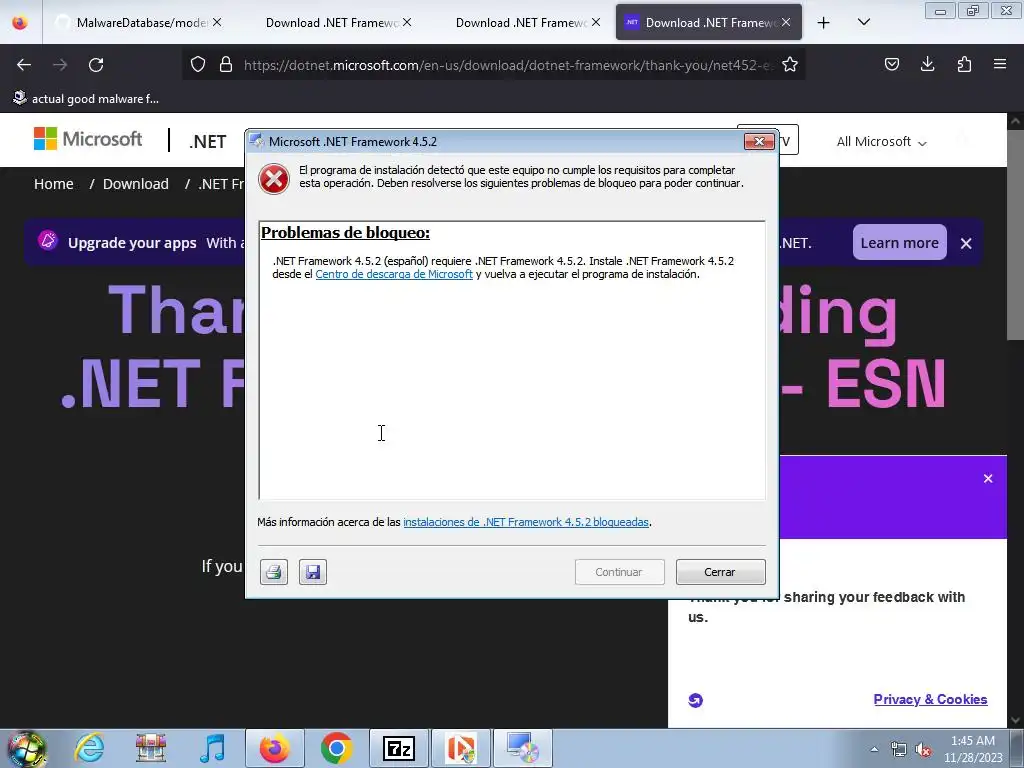This screenshot has height=768, width=1024.
Task: Open a new tab with plus
Action: (x=824, y=23)
